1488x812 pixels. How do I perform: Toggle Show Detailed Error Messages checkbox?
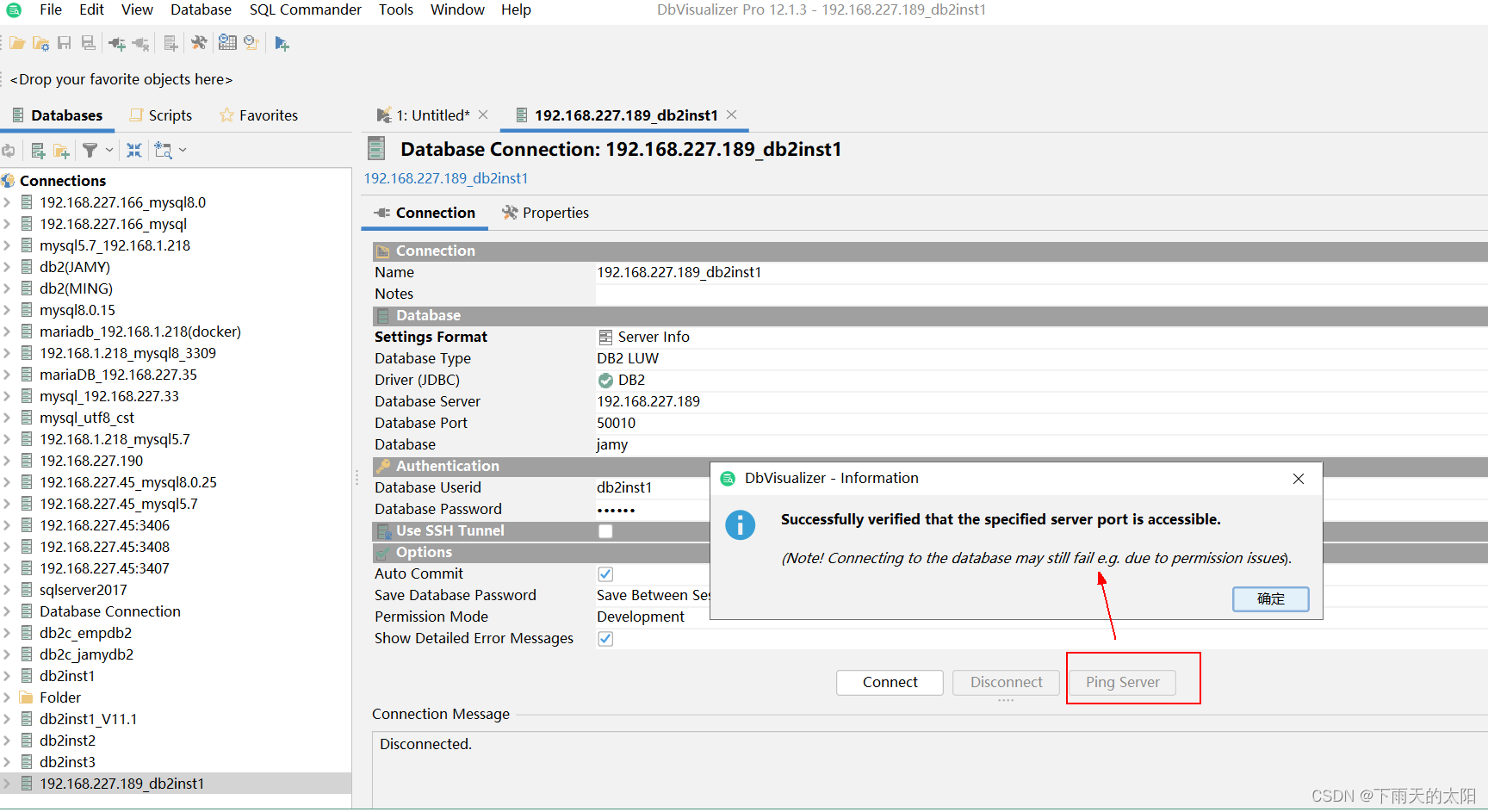605,639
